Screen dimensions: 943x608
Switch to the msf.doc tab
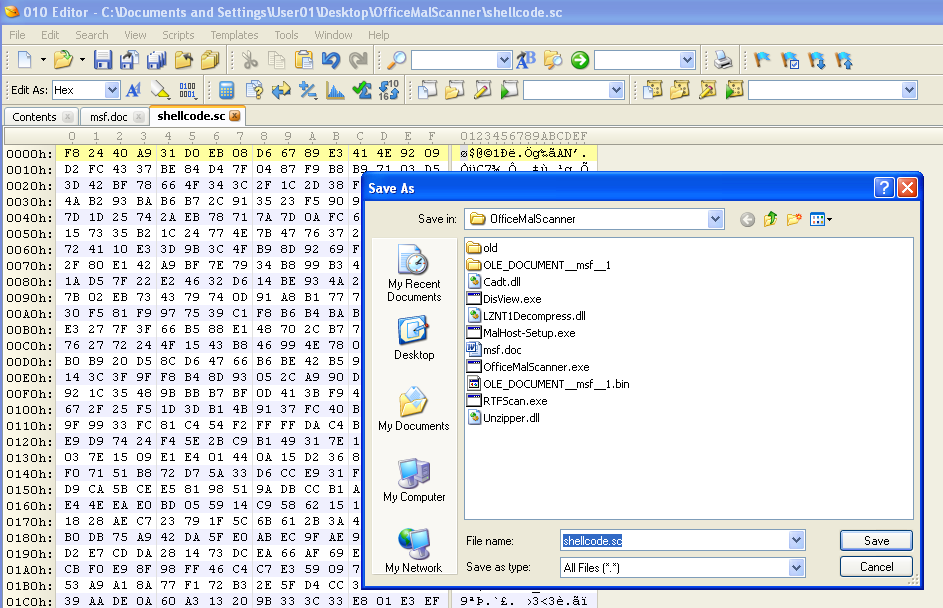click(109, 117)
